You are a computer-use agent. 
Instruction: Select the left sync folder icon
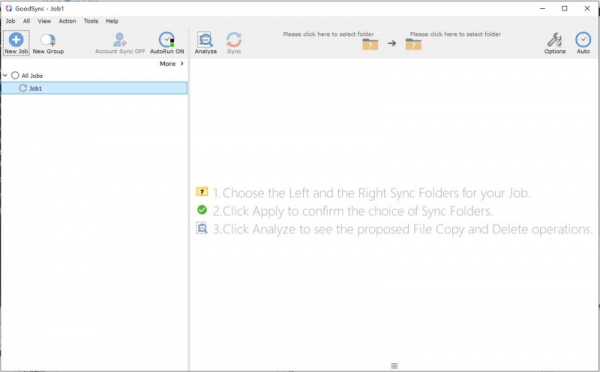[x=370, y=44]
